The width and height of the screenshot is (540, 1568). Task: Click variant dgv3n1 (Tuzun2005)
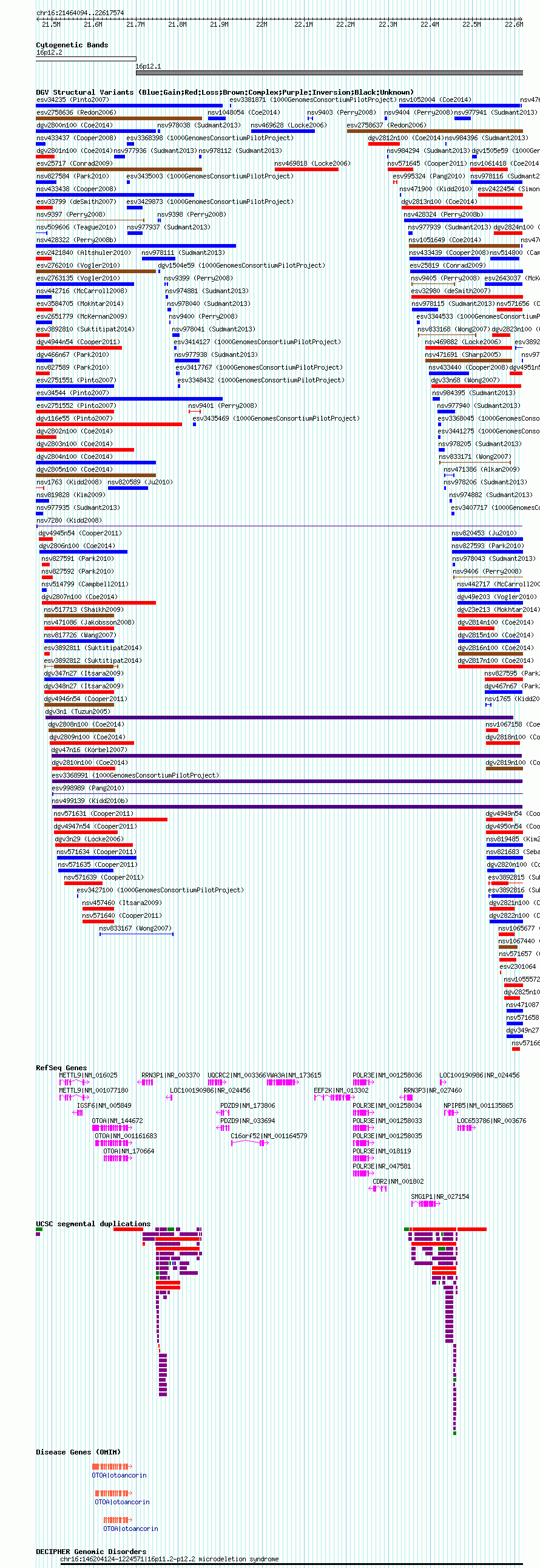point(77,712)
